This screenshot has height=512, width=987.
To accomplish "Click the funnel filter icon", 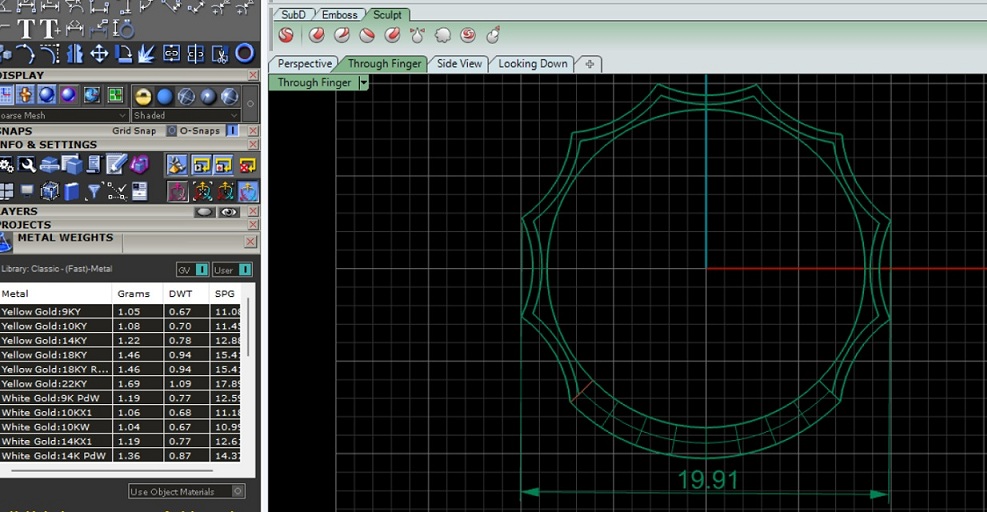I will (x=94, y=191).
